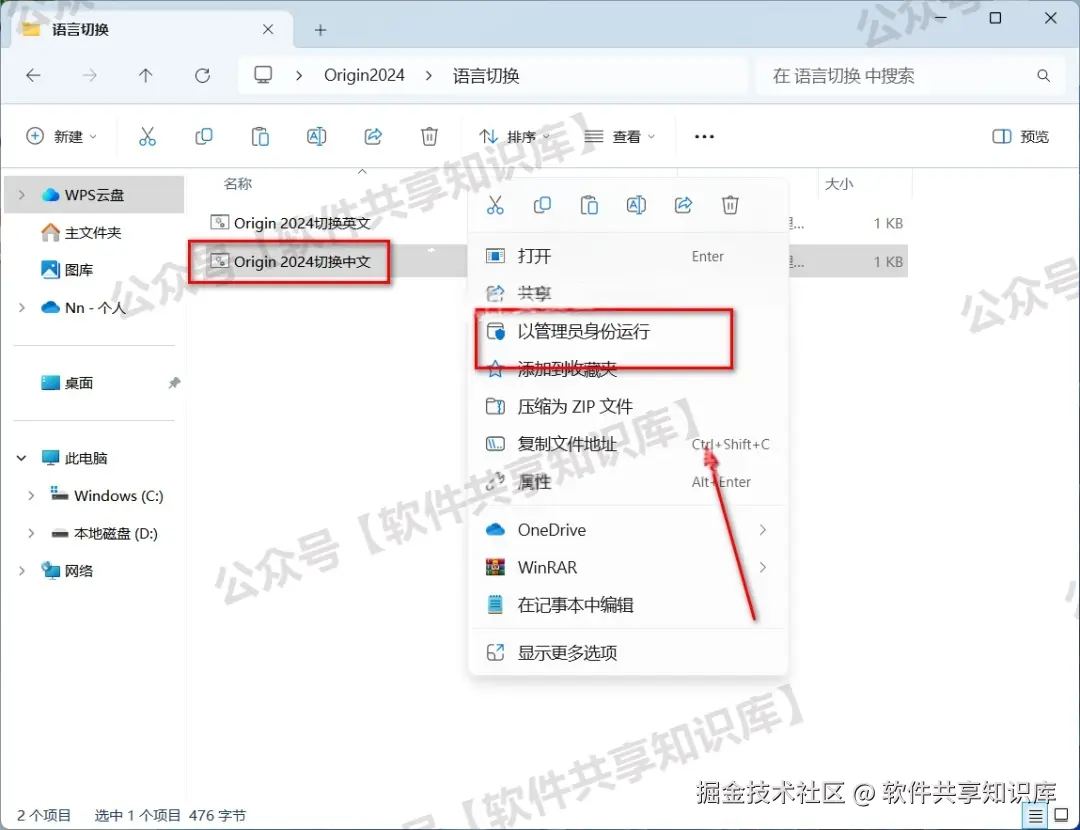
Task: Choose 共享 from the context menu
Action: click(628, 293)
